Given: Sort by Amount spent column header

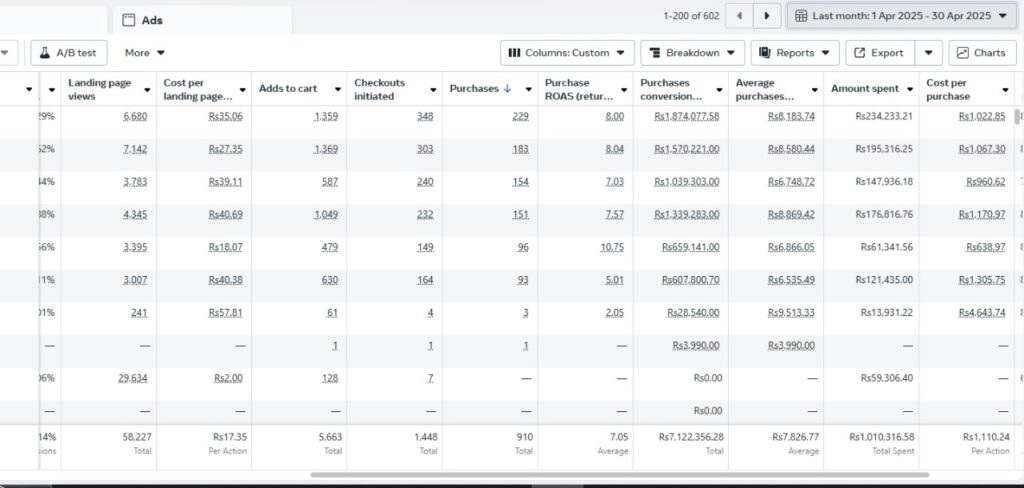Looking at the screenshot, I should coord(865,89).
